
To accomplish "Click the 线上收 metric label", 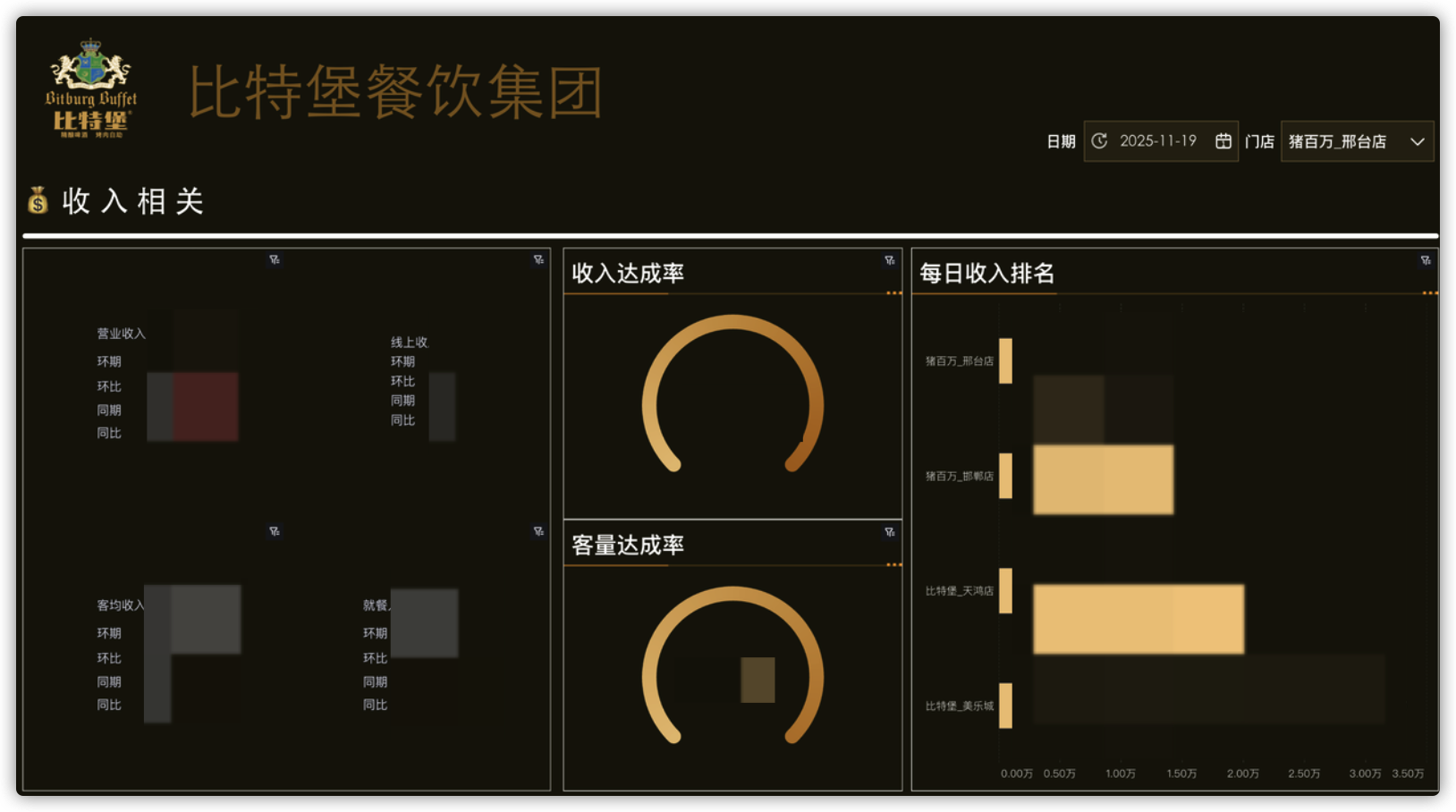I will point(410,343).
